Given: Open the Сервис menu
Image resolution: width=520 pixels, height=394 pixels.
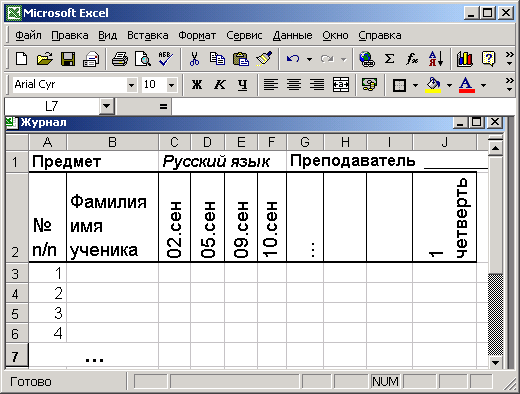Looking at the screenshot, I should pyautogui.click(x=244, y=35).
